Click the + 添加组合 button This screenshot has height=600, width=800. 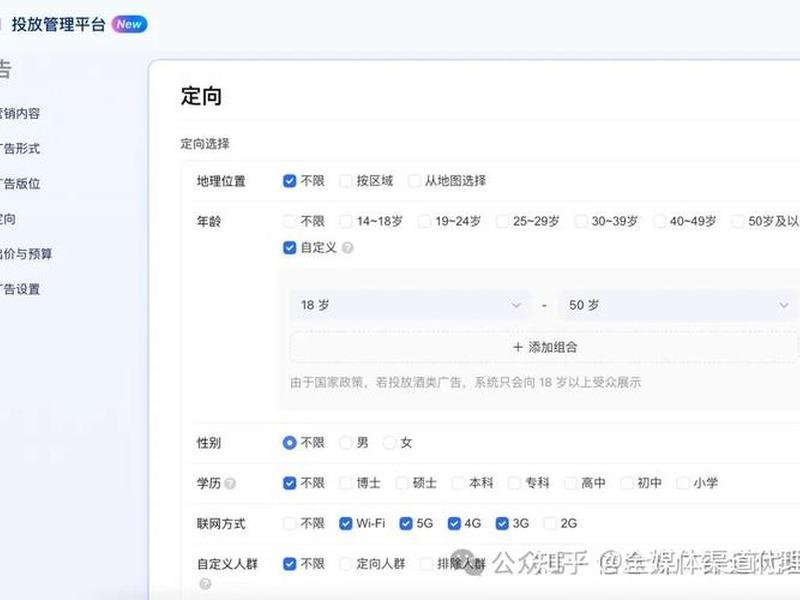[x=544, y=347]
